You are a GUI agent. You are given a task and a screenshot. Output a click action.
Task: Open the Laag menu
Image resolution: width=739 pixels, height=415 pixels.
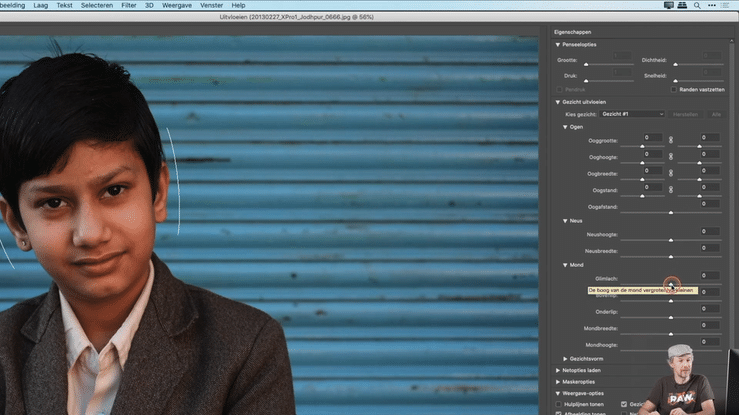click(x=41, y=5)
